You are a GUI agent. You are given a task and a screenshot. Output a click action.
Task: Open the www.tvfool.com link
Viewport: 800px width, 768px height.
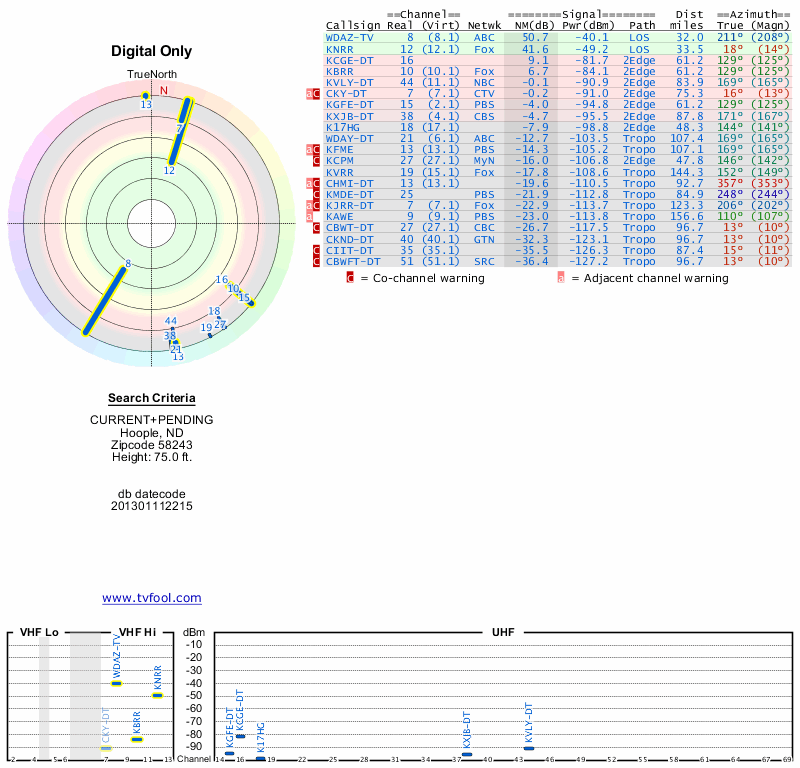click(x=152, y=598)
